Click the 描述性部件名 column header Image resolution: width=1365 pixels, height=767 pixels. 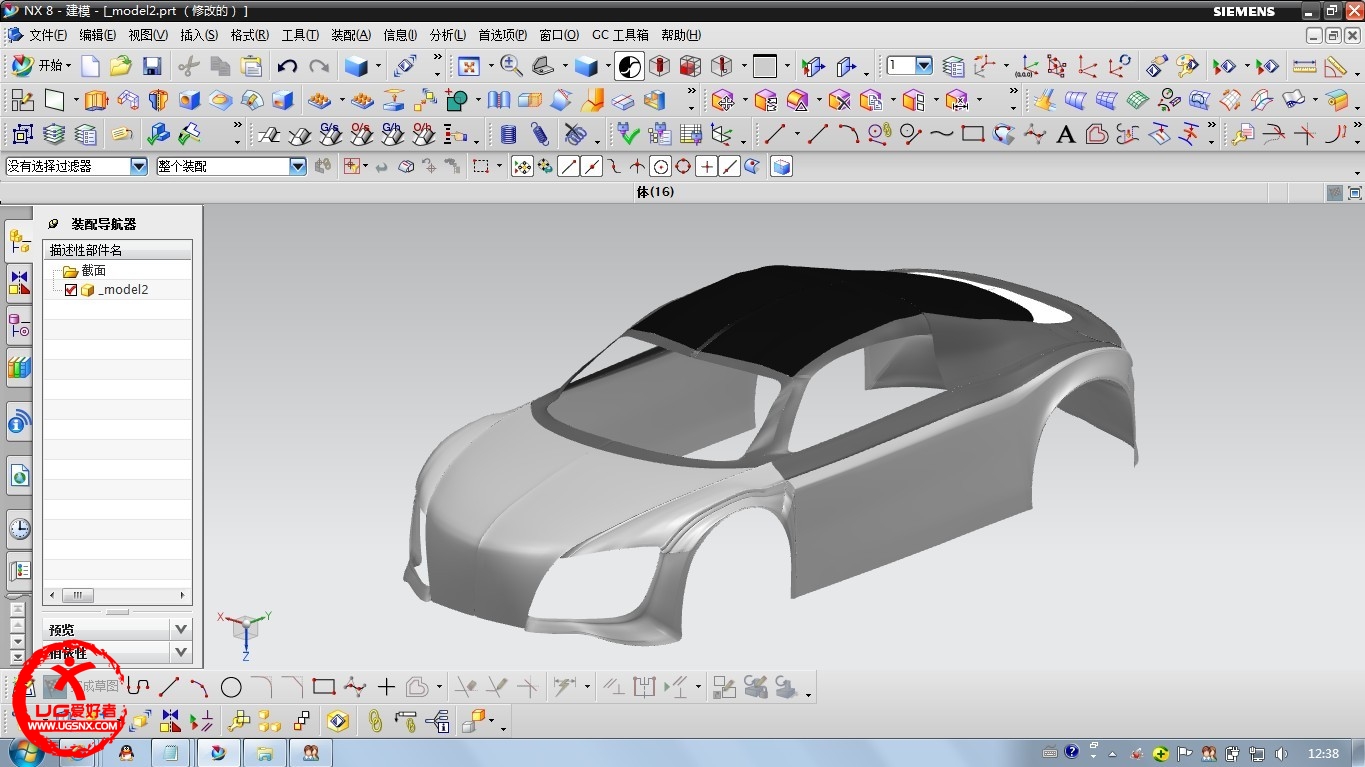pos(117,250)
